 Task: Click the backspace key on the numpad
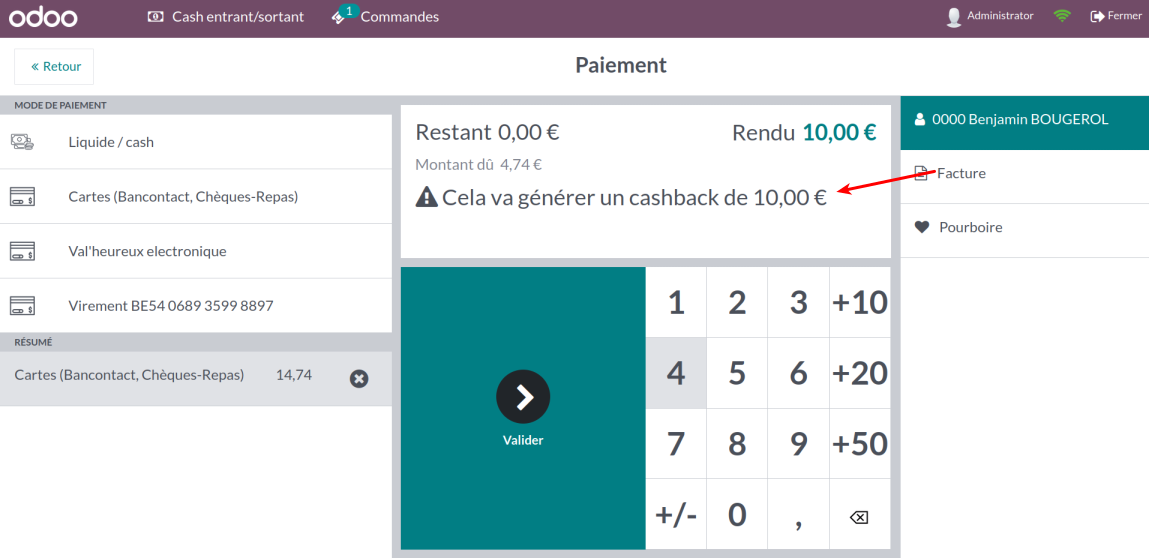click(860, 515)
